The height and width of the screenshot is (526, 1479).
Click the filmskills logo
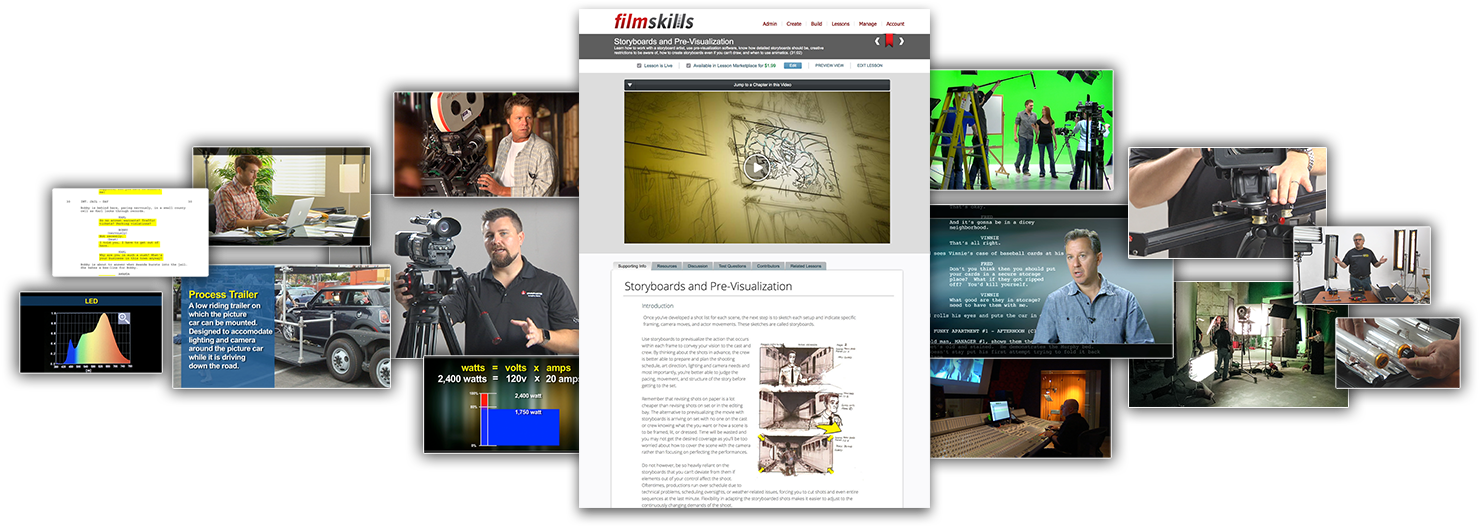(653, 21)
